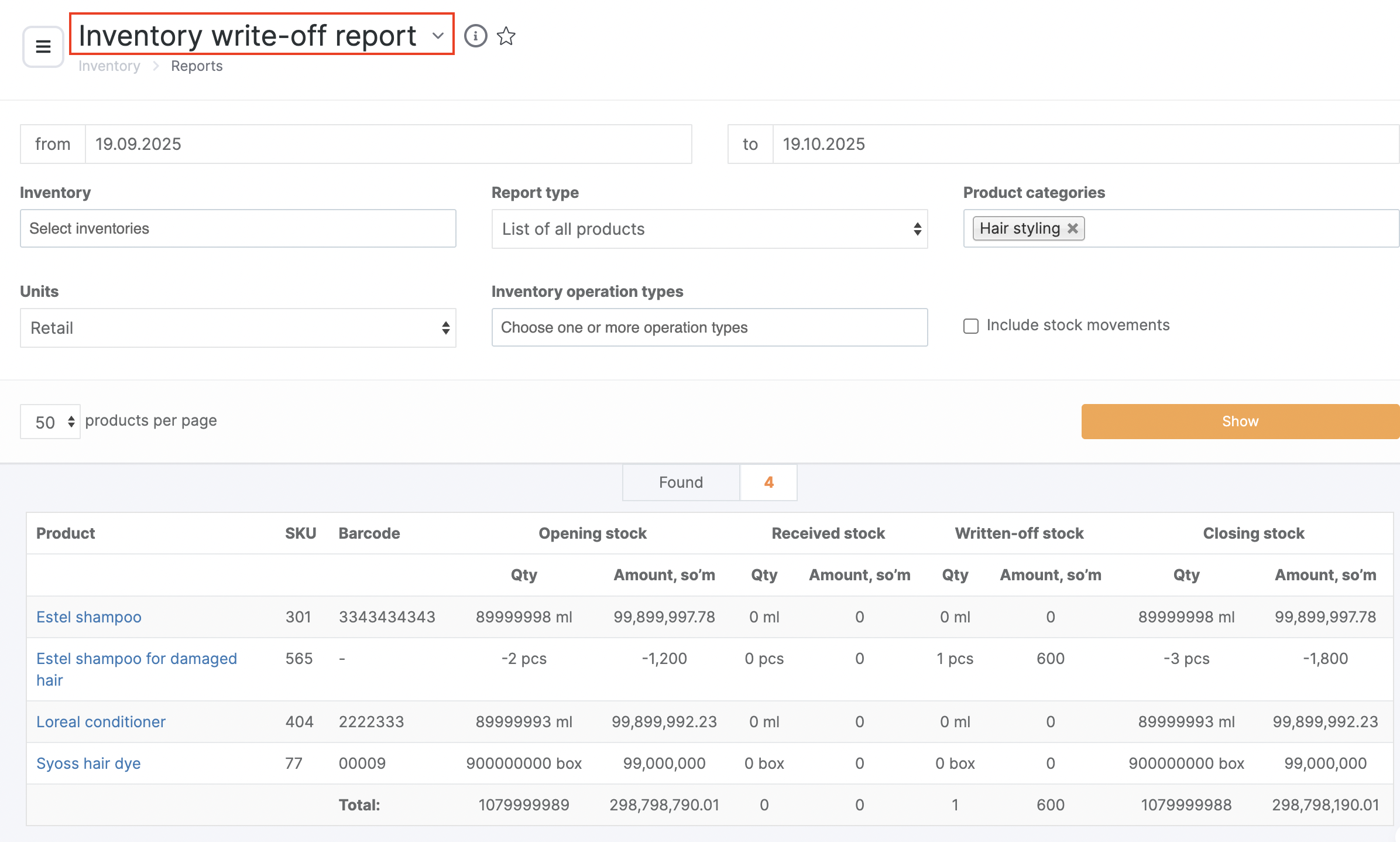Enable Include stock movements checkbox
The width and height of the screenshot is (1400, 842).
[x=971, y=326]
